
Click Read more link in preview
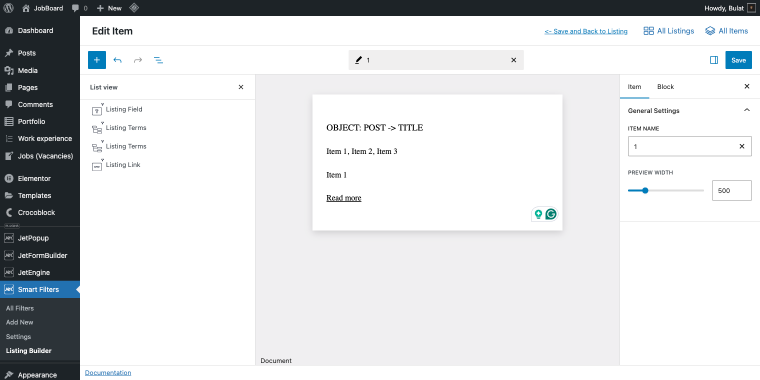[344, 198]
